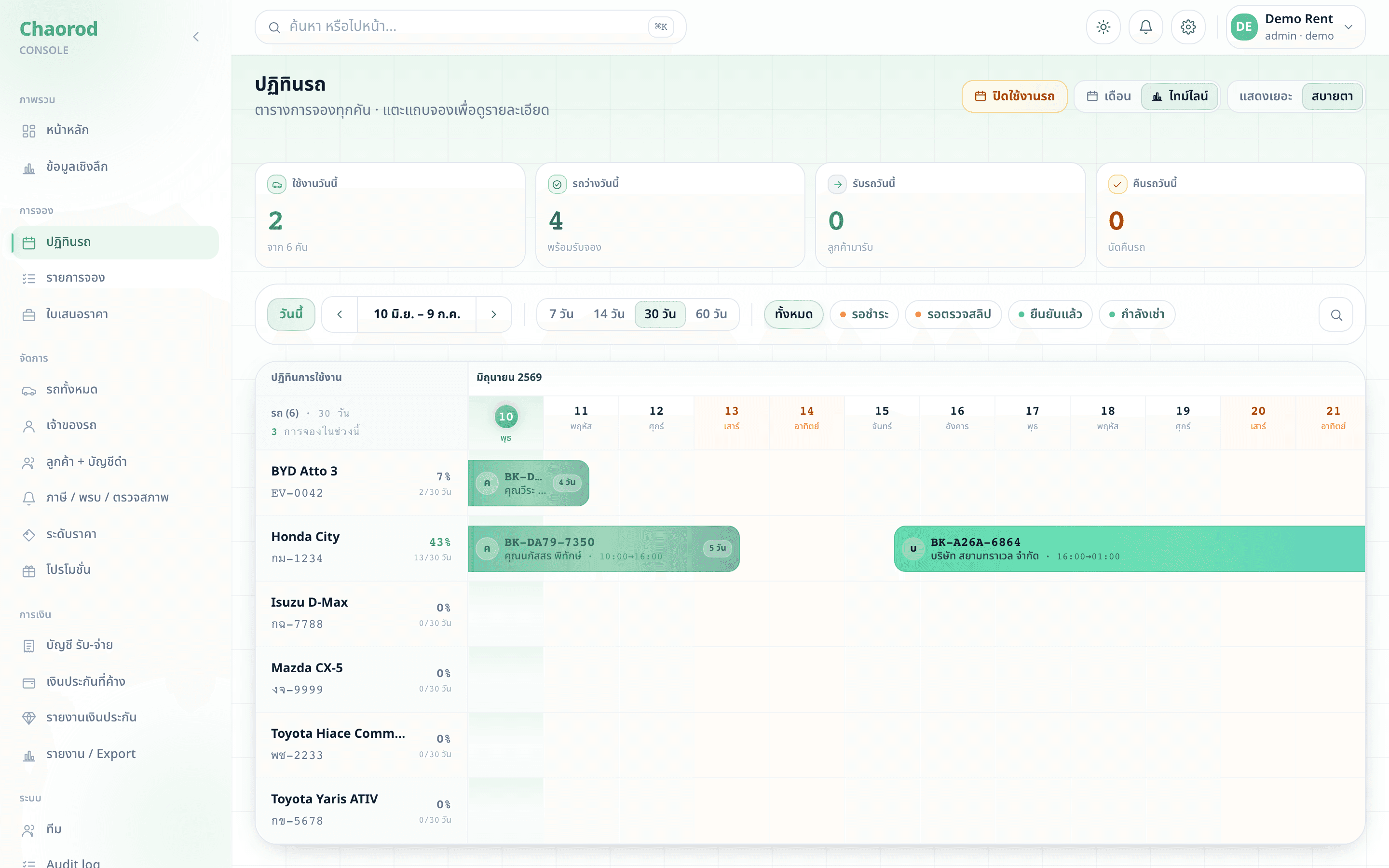Open Audit log in sidebar
Screen dimensions: 1389x868
pyautogui.click(x=115, y=863)
